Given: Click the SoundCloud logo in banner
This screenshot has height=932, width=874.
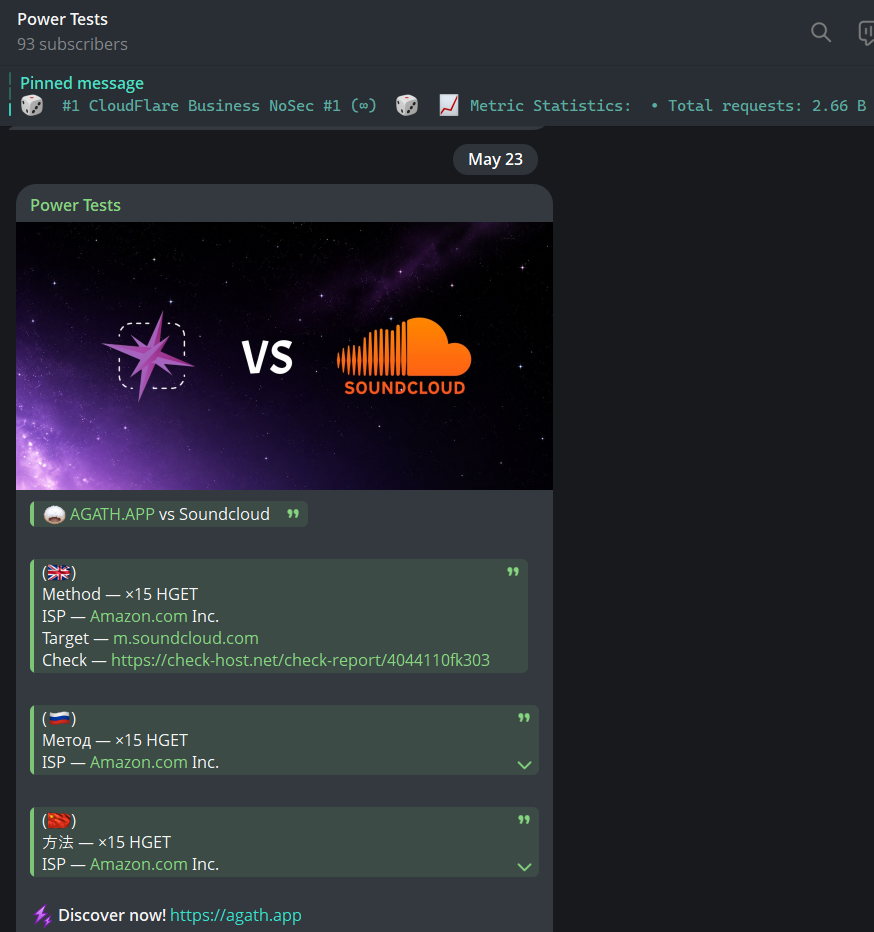Looking at the screenshot, I should (404, 357).
